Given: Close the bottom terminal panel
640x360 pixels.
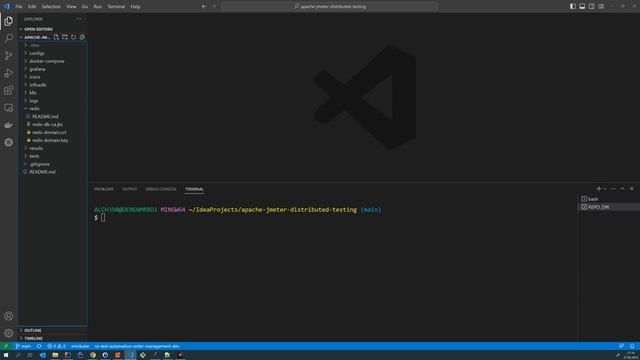Looking at the screenshot, I should [631, 189].
